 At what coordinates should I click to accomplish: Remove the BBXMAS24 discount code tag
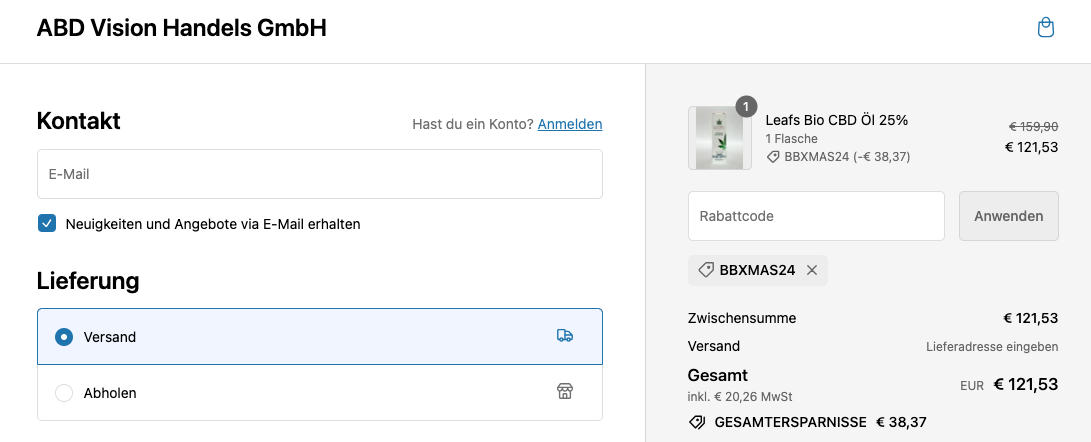tap(811, 270)
